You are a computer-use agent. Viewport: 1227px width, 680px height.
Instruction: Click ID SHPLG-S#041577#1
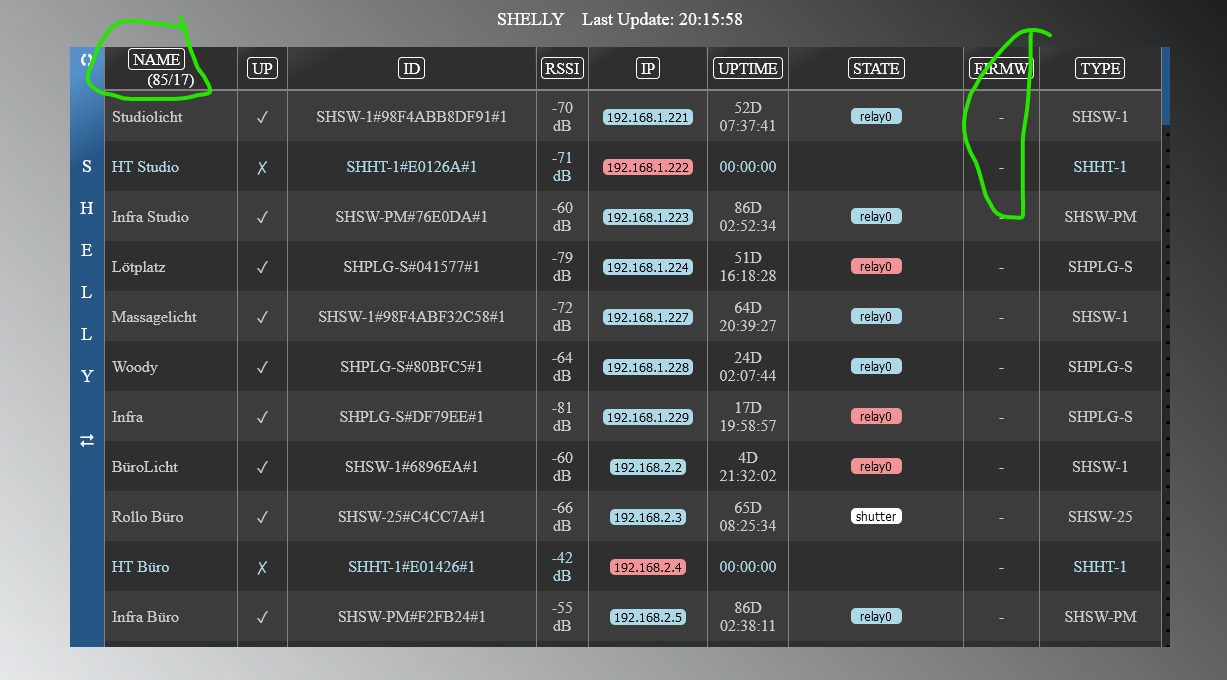click(411, 267)
